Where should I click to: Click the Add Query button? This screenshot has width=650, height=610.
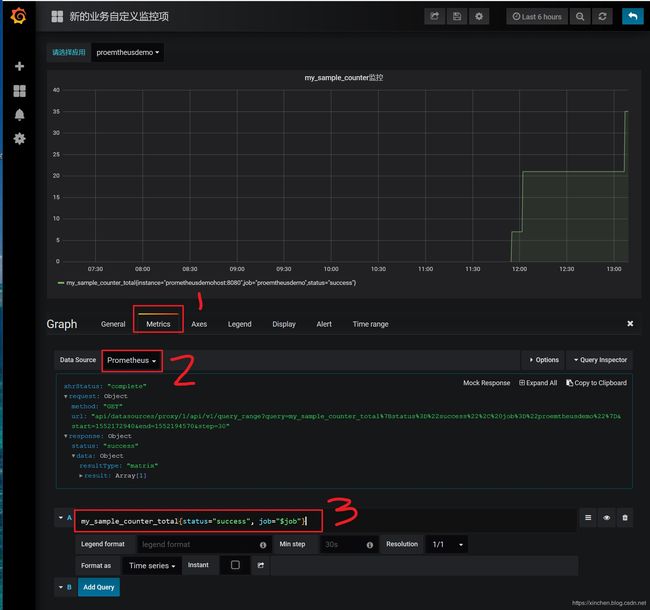point(99,587)
